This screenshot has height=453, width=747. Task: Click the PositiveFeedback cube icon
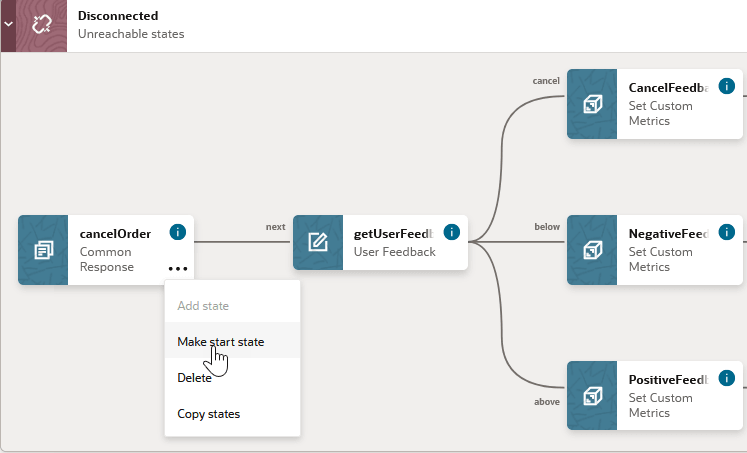592,396
